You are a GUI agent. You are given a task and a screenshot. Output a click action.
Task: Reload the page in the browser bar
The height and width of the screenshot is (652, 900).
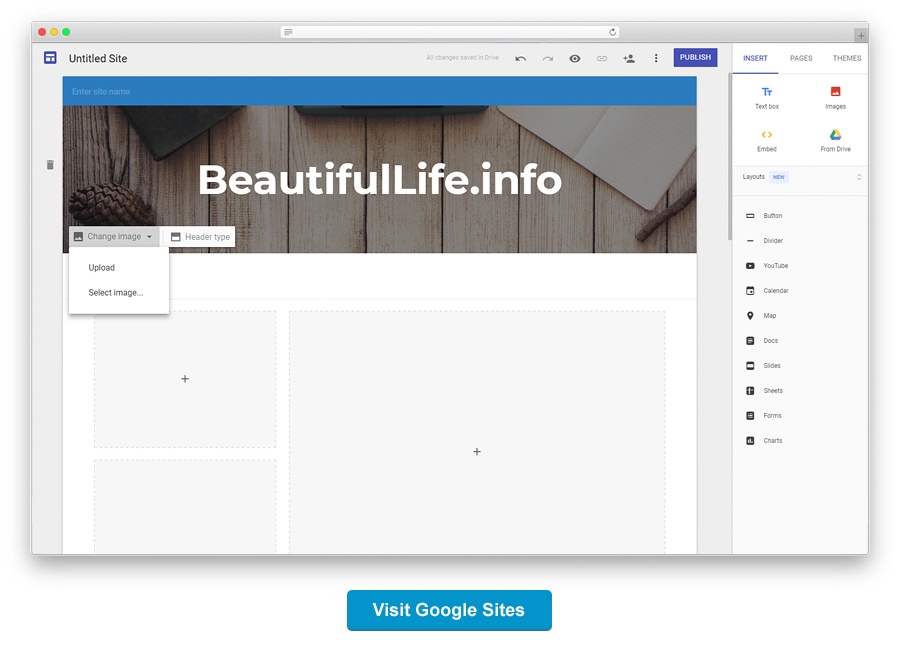[x=612, y=32]
